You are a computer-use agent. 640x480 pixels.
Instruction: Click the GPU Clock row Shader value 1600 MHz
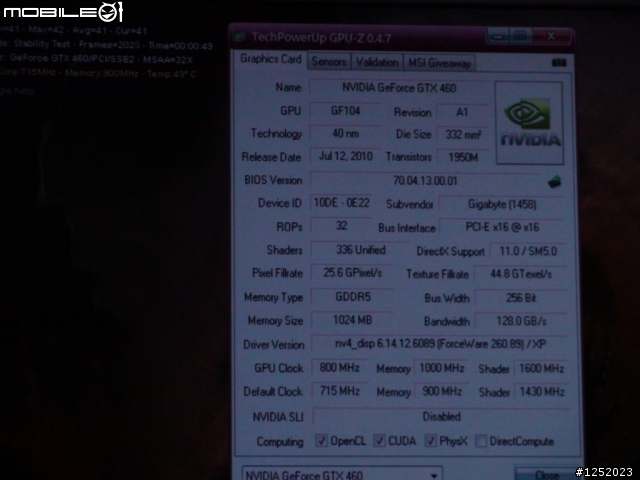(541, 369)
